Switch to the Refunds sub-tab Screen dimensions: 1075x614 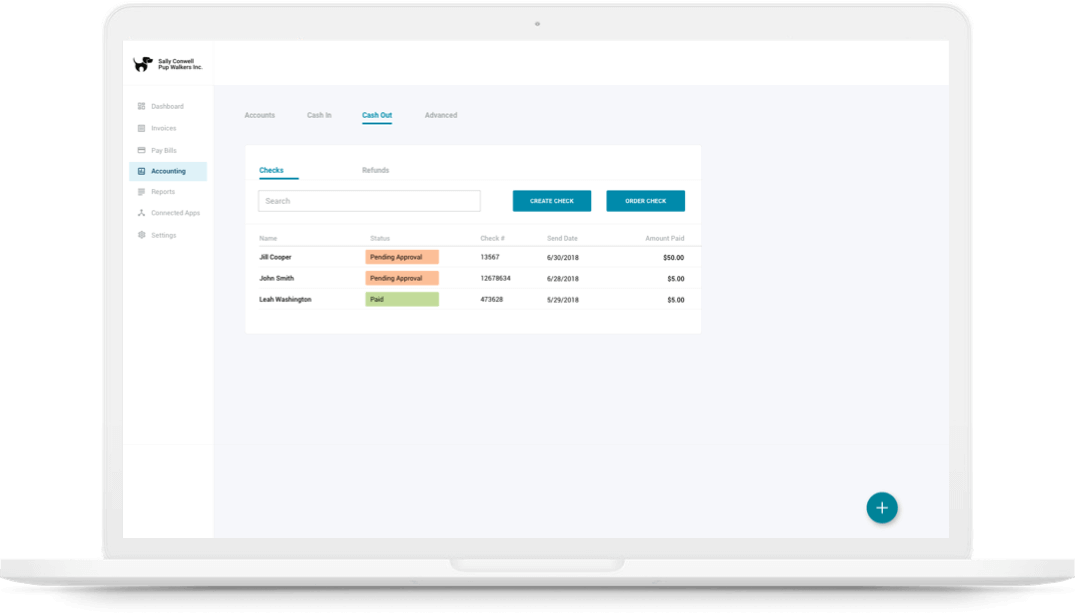pos(375,171)
